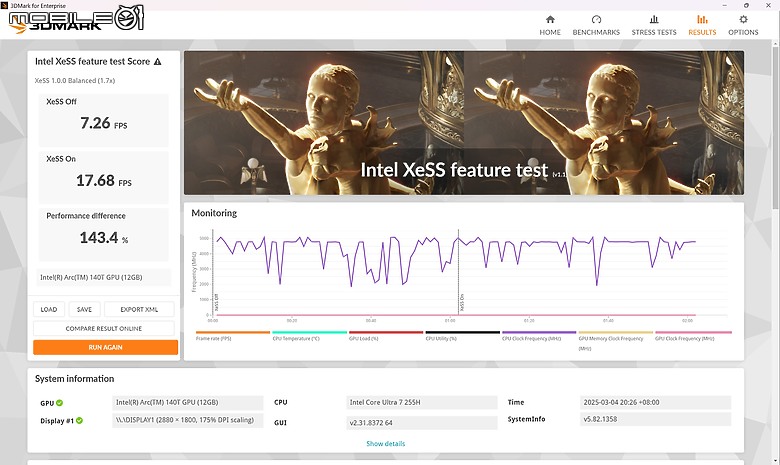Image resolution: width=780 pixels, height=465 pixels.
Task: Click the Display #1 resolution value
Action: [188, 420]
